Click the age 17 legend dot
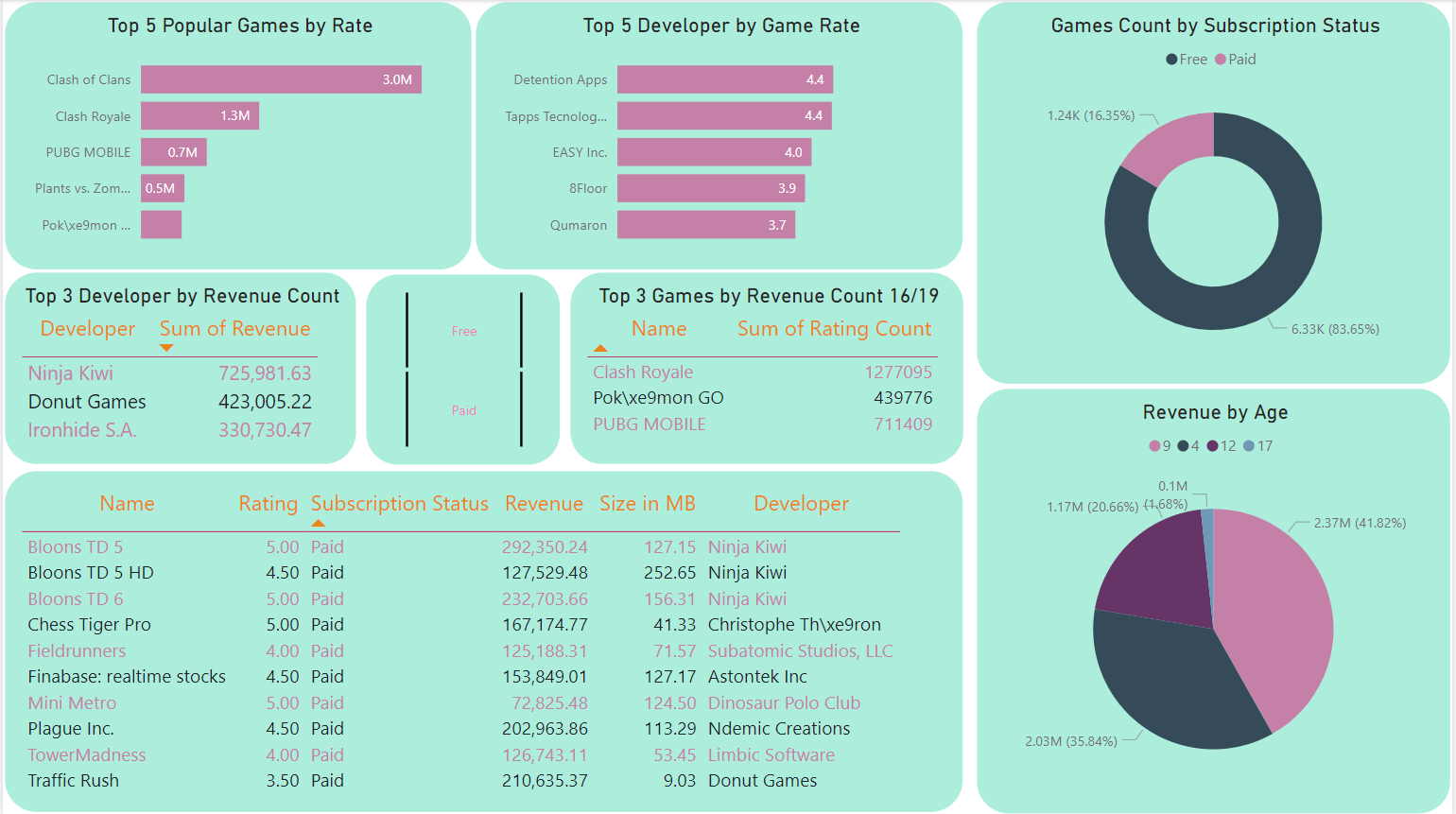The image size is (1456, 814). tap(1249, 446)
